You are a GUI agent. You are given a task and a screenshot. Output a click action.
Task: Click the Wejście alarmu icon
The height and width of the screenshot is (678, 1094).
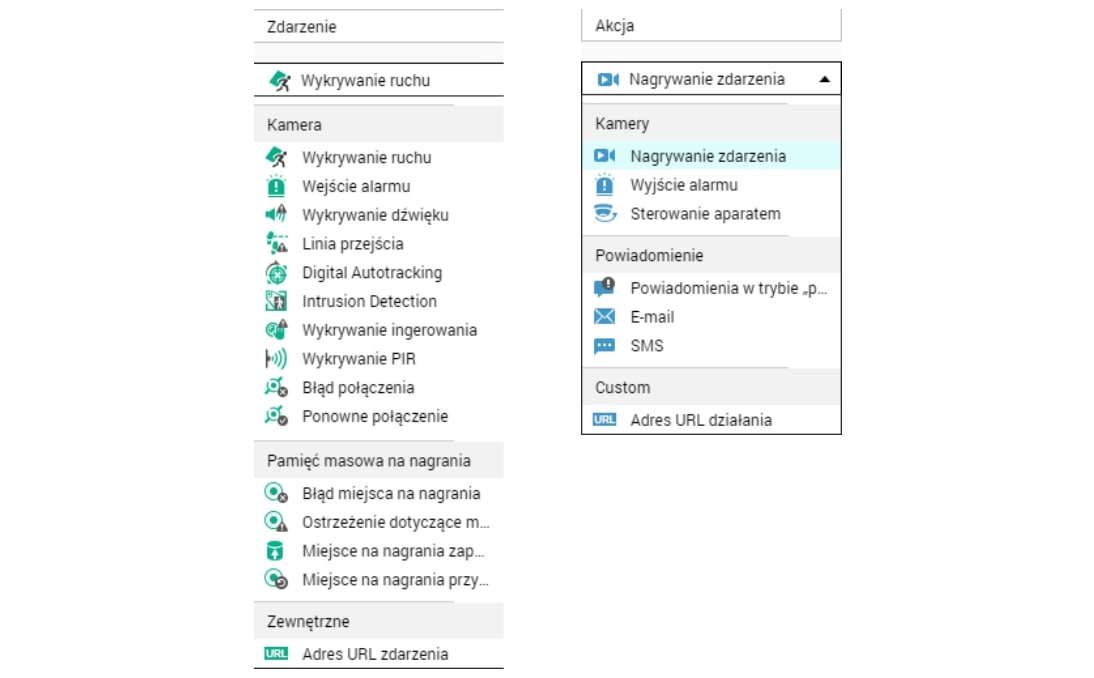276,186
